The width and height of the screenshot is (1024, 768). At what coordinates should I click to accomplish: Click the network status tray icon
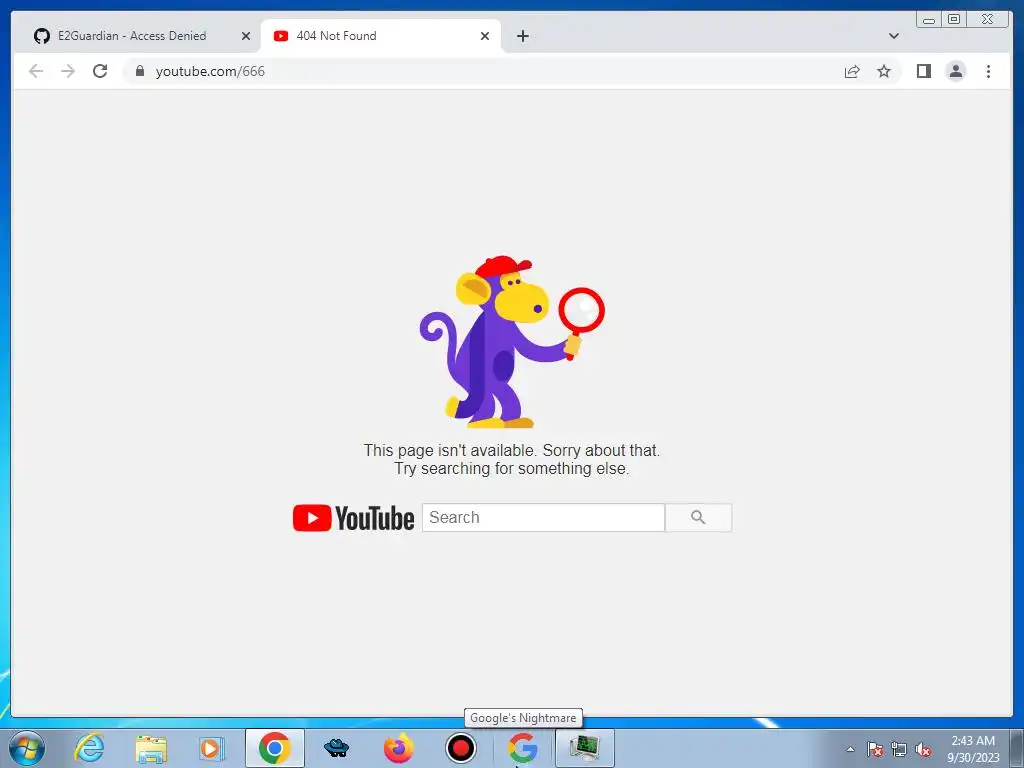pos(899,749)
